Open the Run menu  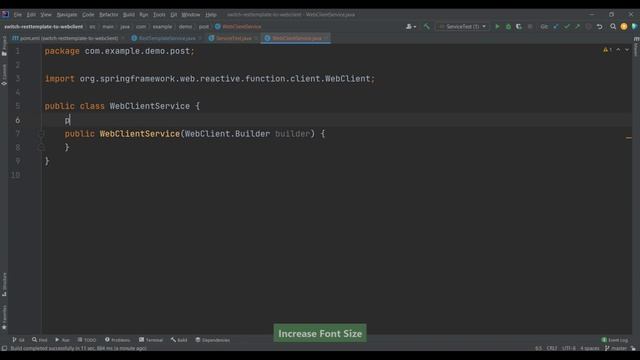coord(144,14)
